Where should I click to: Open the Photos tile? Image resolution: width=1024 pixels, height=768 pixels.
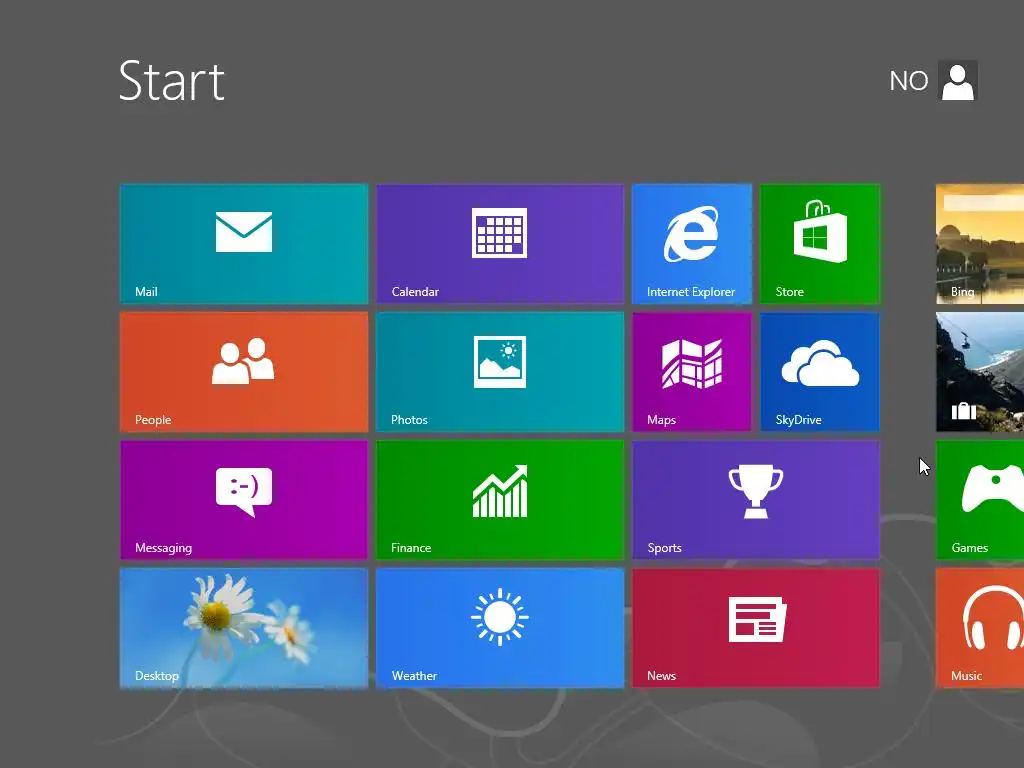tap(500, 372)
